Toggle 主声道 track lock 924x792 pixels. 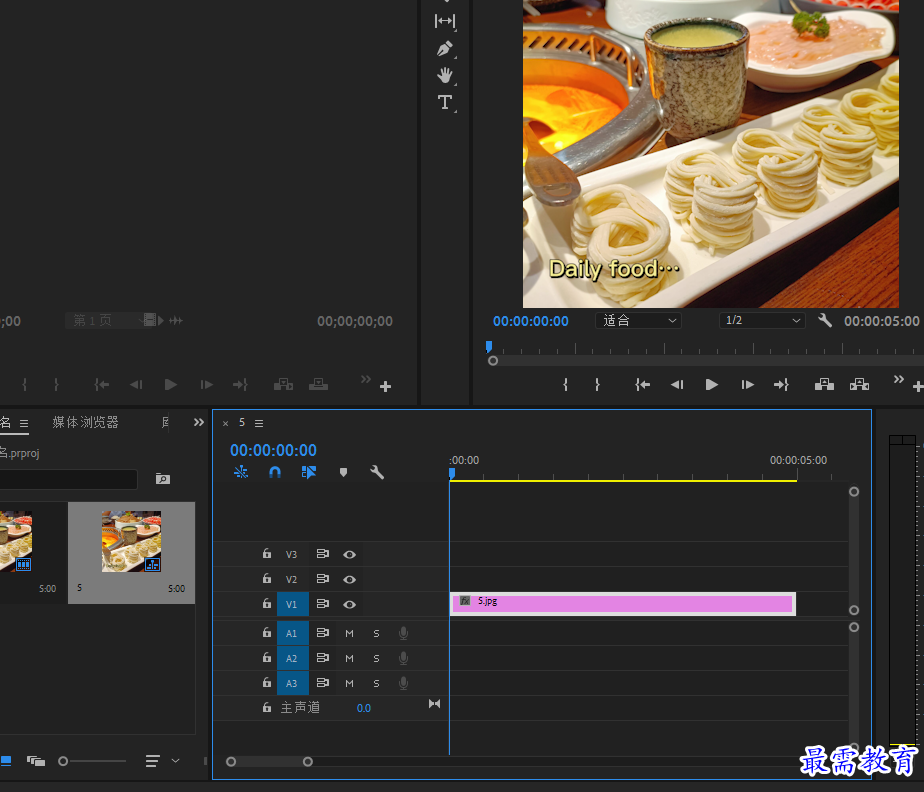(x=267, y=707)
